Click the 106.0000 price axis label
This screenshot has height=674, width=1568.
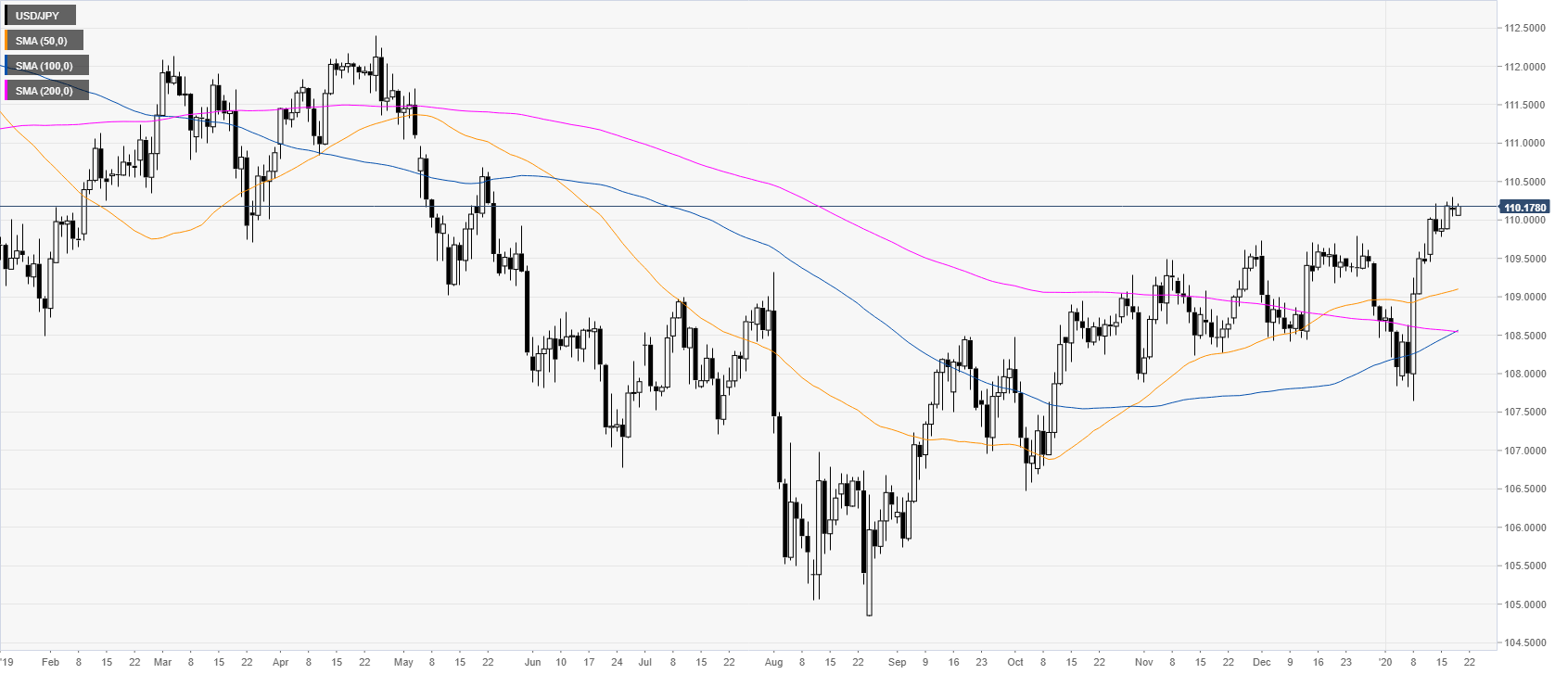1525,528
